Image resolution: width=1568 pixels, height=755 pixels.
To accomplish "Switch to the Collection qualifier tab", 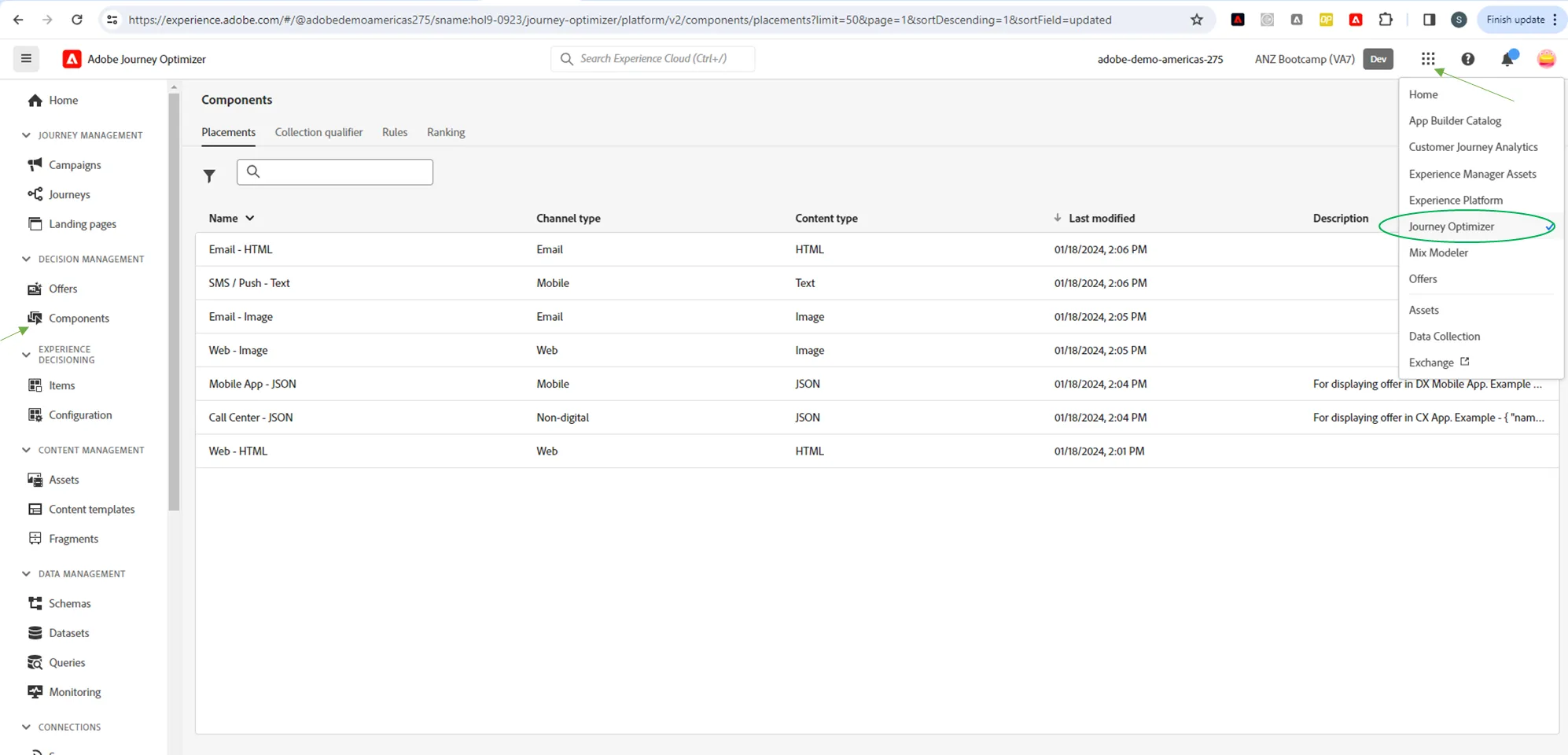I will [318, 132].
